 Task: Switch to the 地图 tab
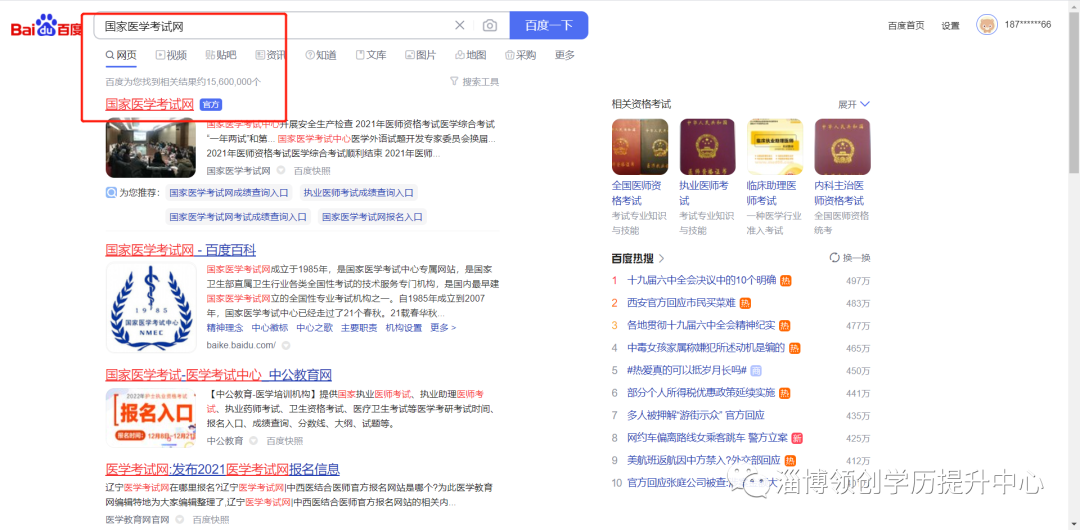point(471,55)
